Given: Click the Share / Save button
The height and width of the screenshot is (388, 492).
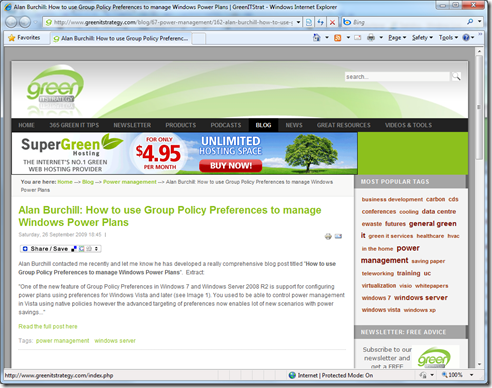Looking at the screenshot, I should coord(61,249).
